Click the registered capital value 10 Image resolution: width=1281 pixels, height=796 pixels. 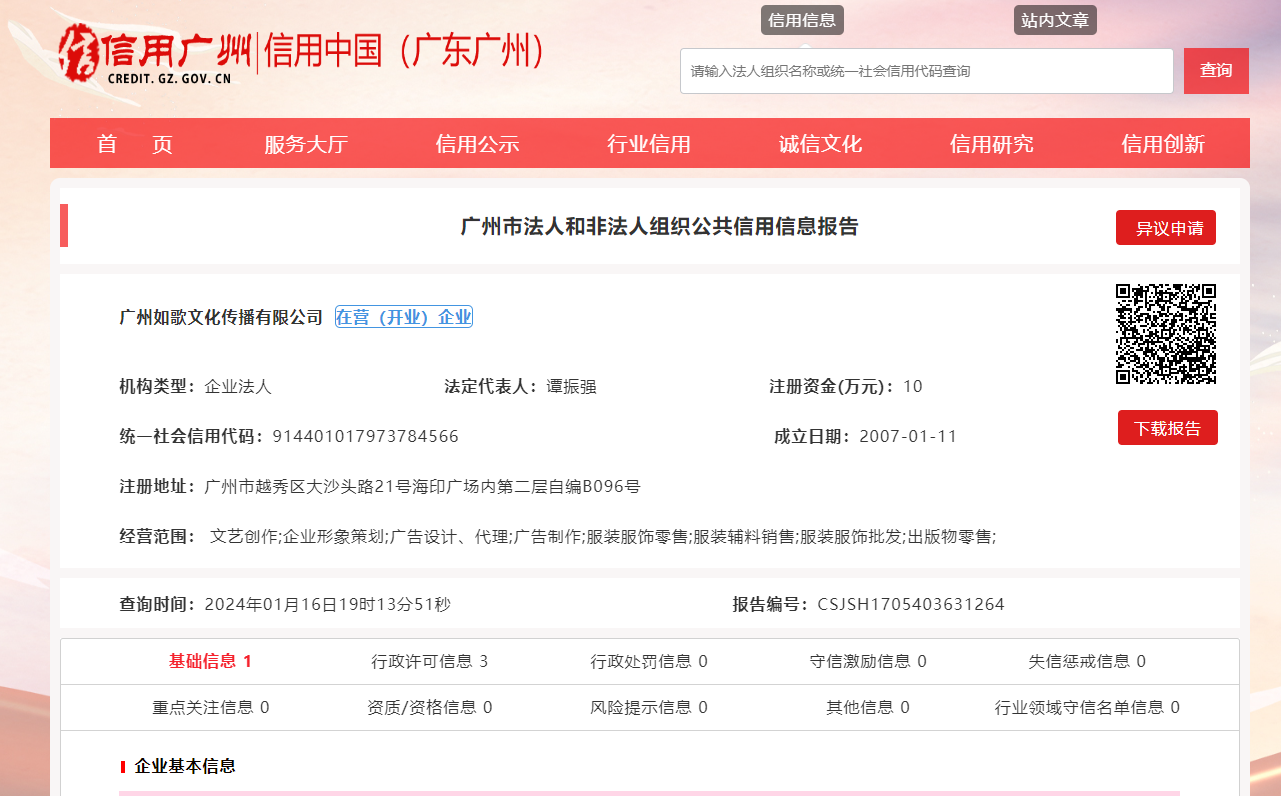coord(912,386)
